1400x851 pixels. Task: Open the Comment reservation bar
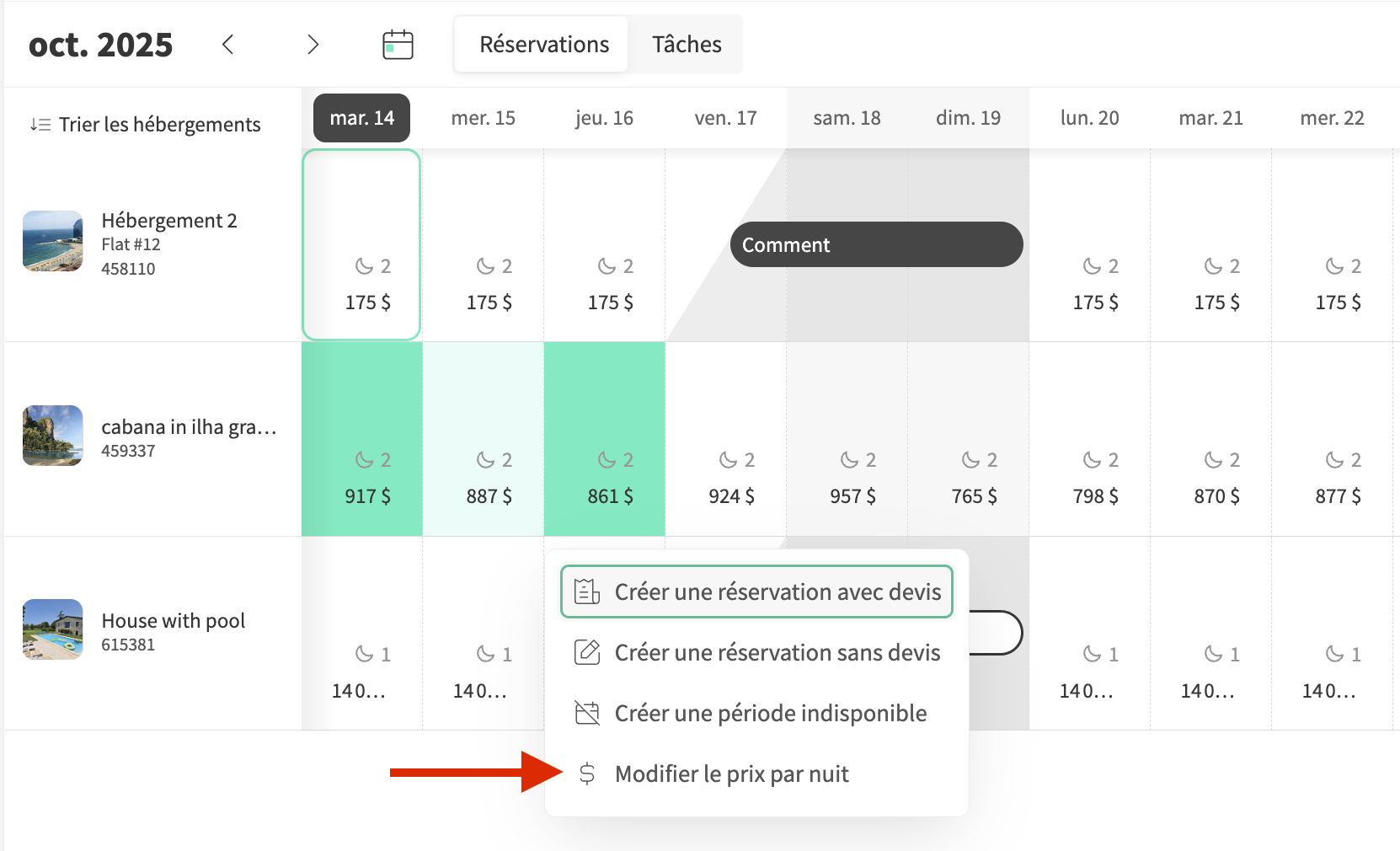[x=876, y=244]
